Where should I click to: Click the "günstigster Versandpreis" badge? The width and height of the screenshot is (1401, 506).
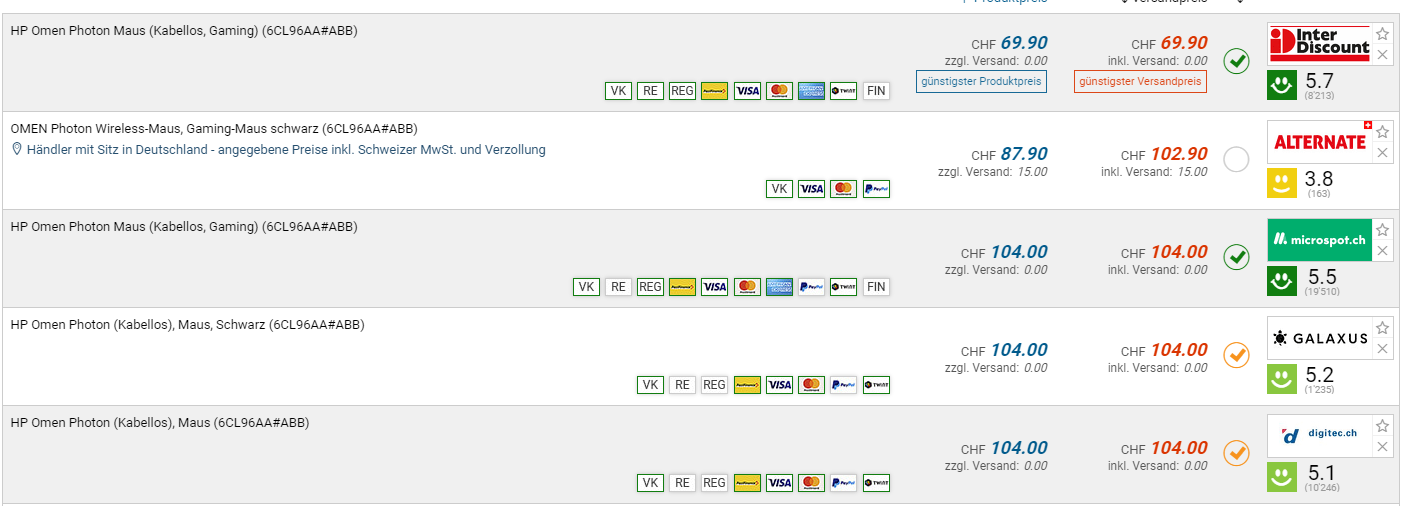[1140, 81]
